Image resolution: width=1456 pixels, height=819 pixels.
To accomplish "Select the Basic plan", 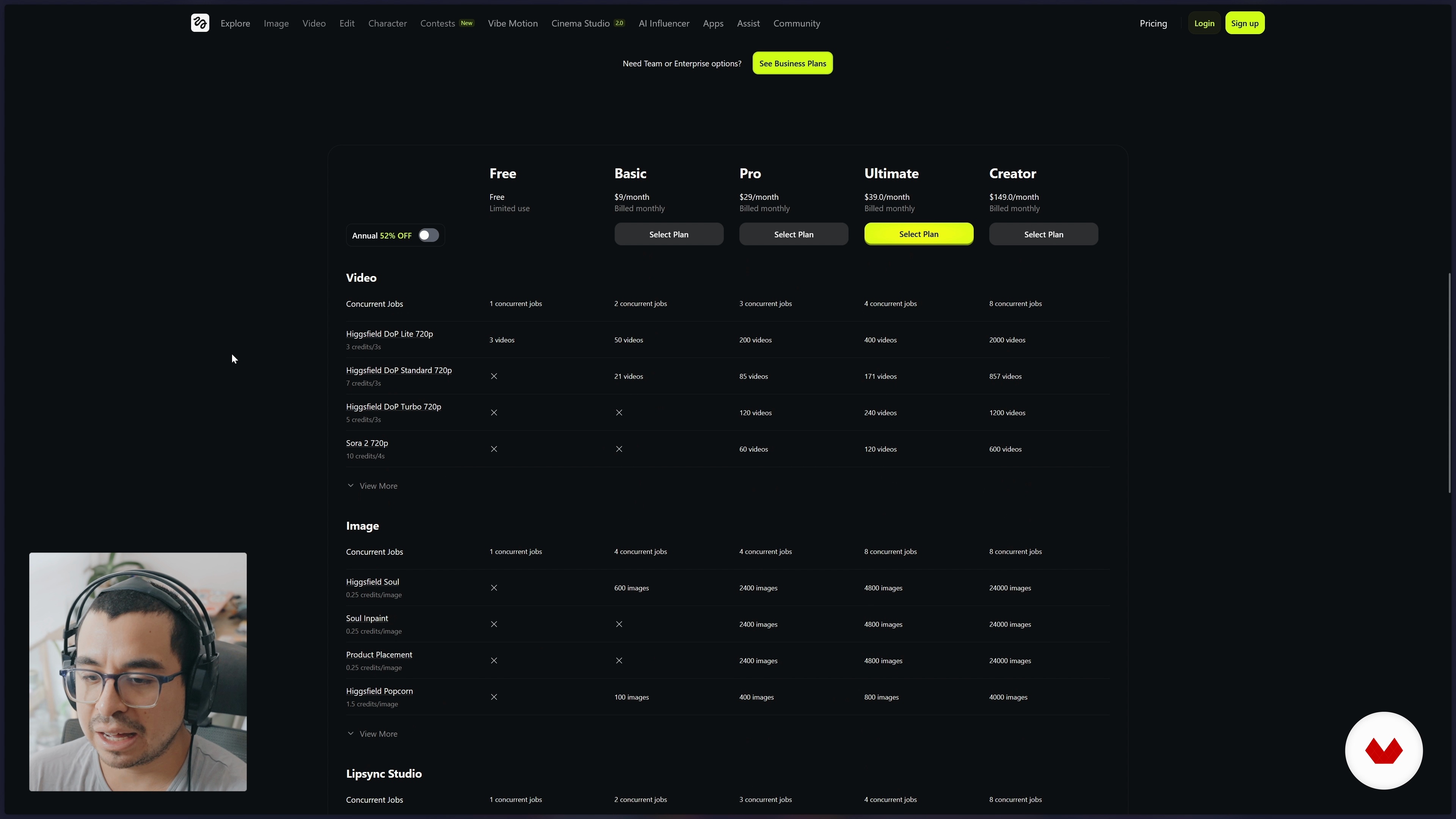I will [x=669, y=235].
